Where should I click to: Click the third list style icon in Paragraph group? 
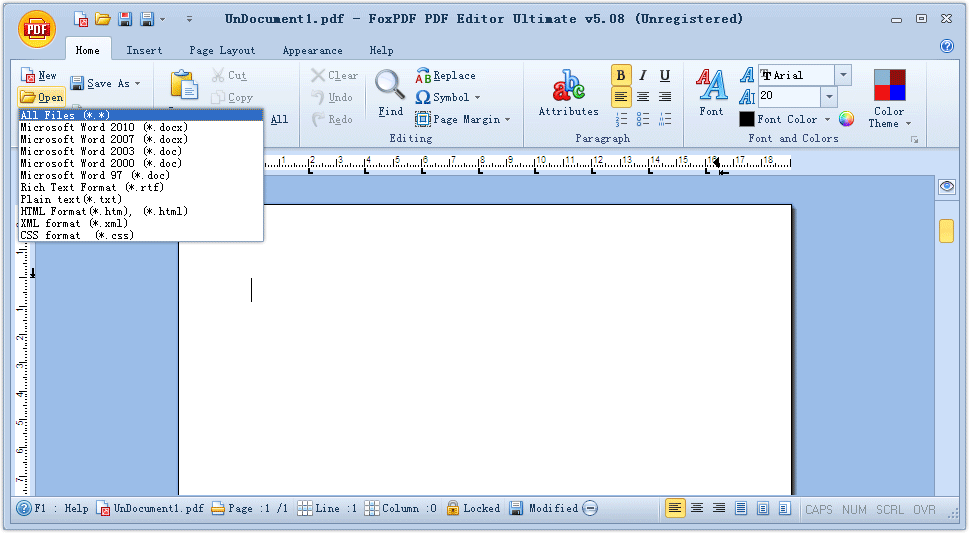tap(665, 119)
